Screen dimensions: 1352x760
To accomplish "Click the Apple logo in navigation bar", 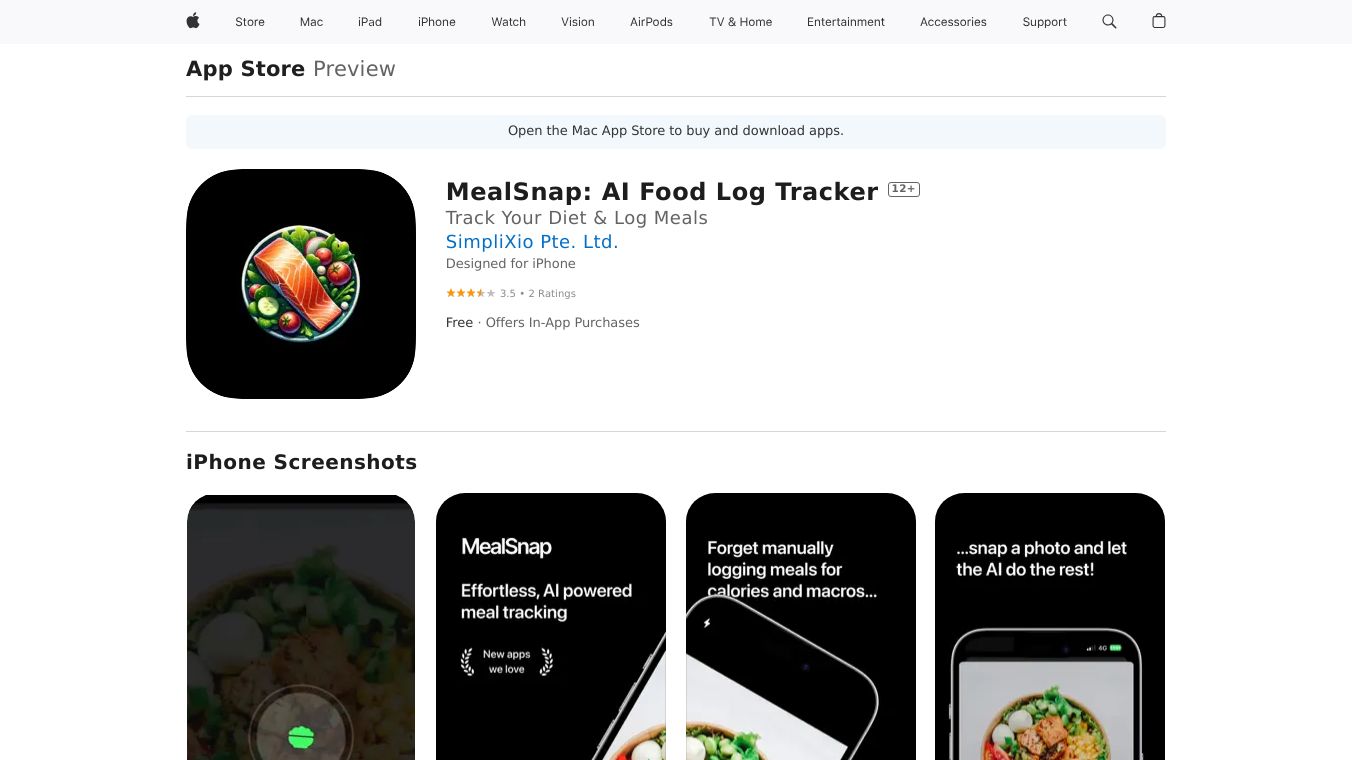I will (193, 21).
